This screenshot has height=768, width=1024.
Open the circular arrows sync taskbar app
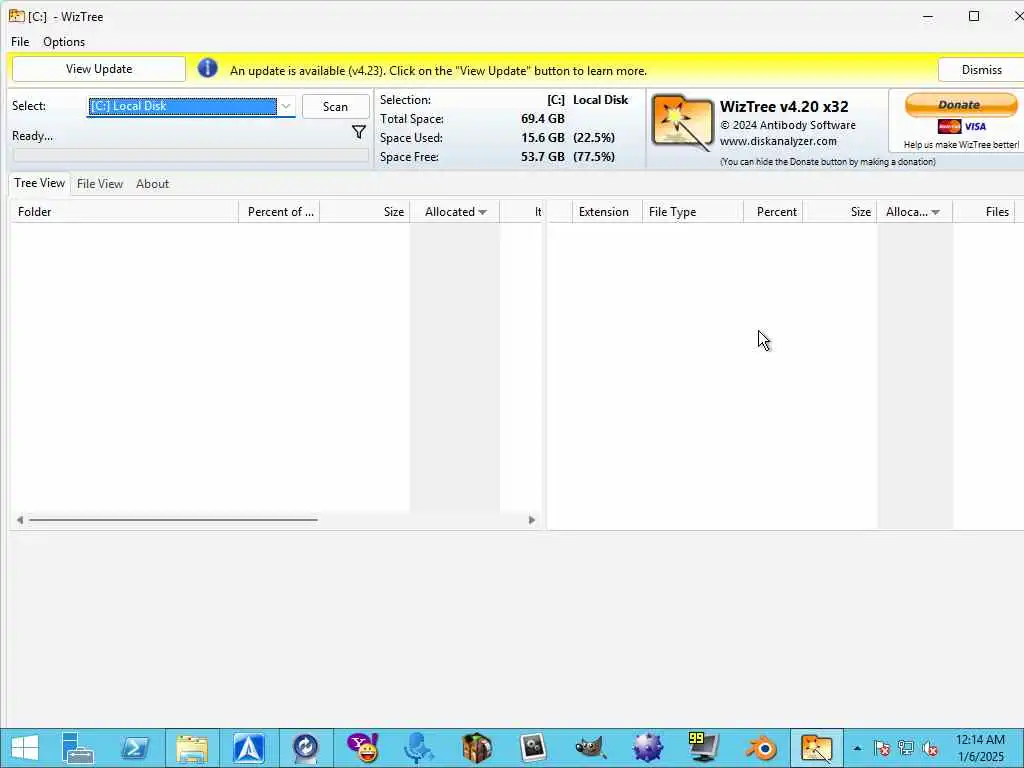point(306,748)
